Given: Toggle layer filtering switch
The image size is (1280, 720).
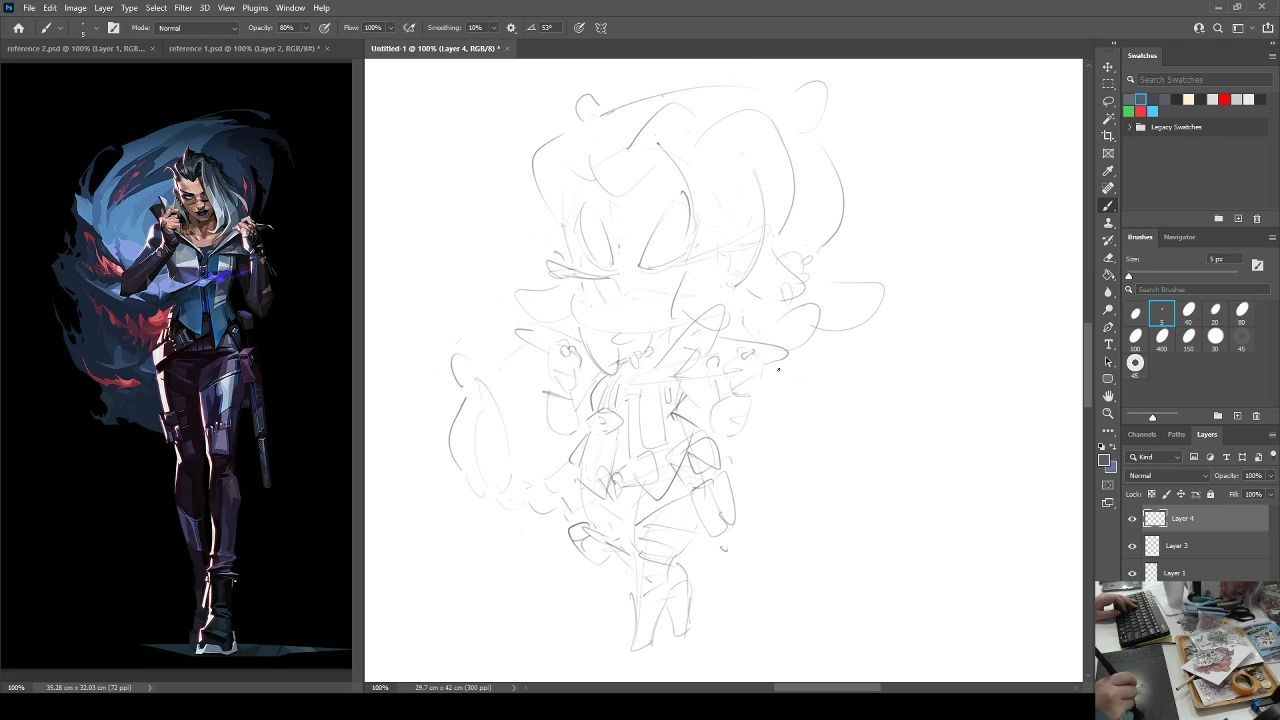Looking at the screenshot, I should (1273, 456).
